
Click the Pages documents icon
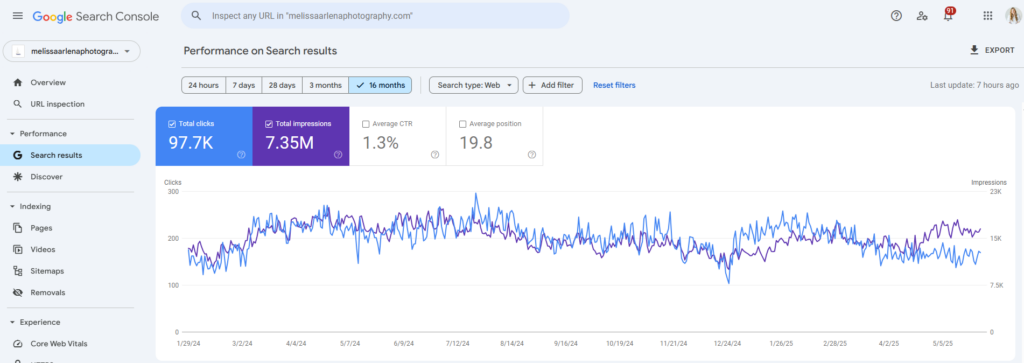point(18,228)
